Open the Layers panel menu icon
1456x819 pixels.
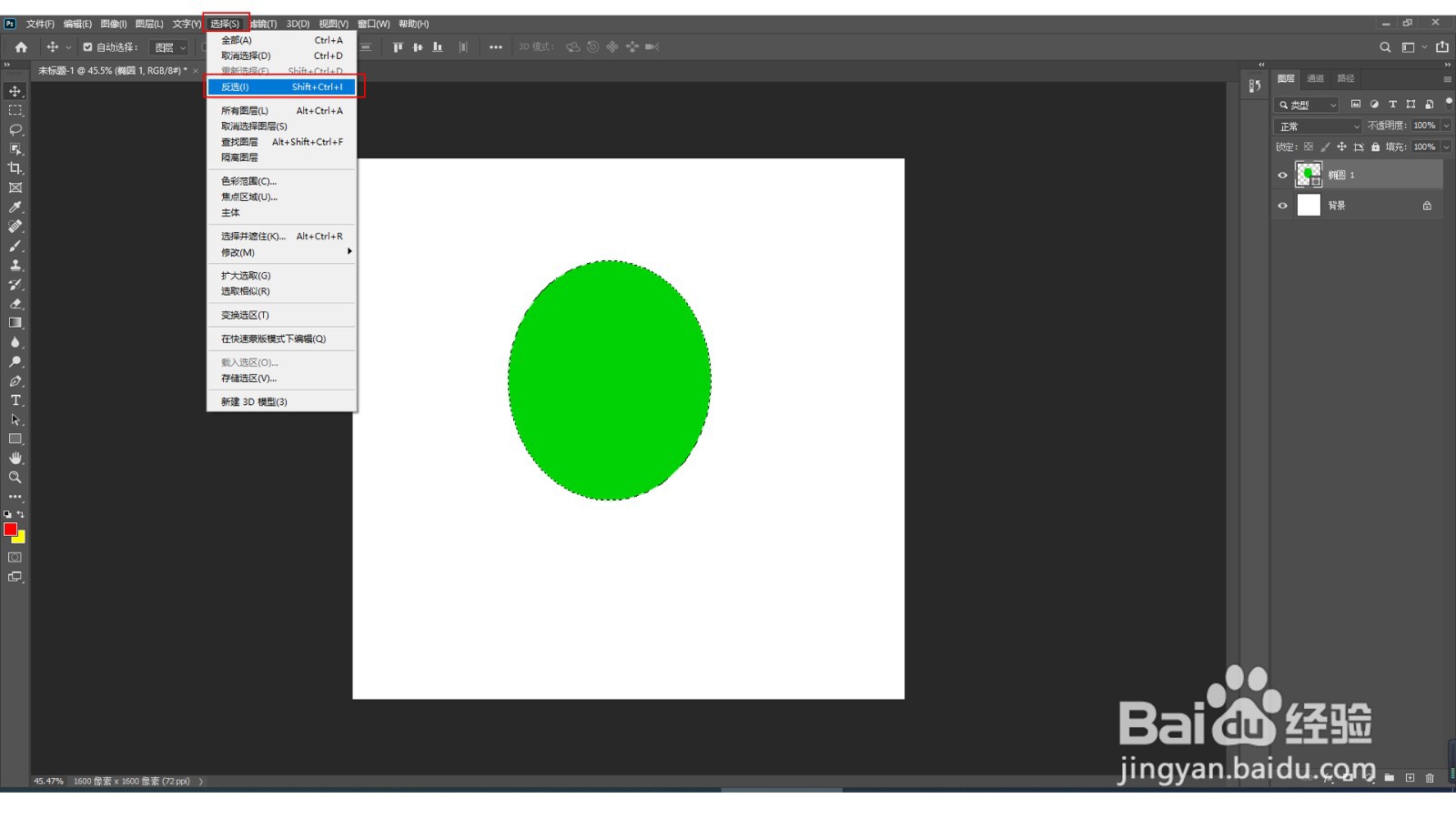coord(1447,79)
